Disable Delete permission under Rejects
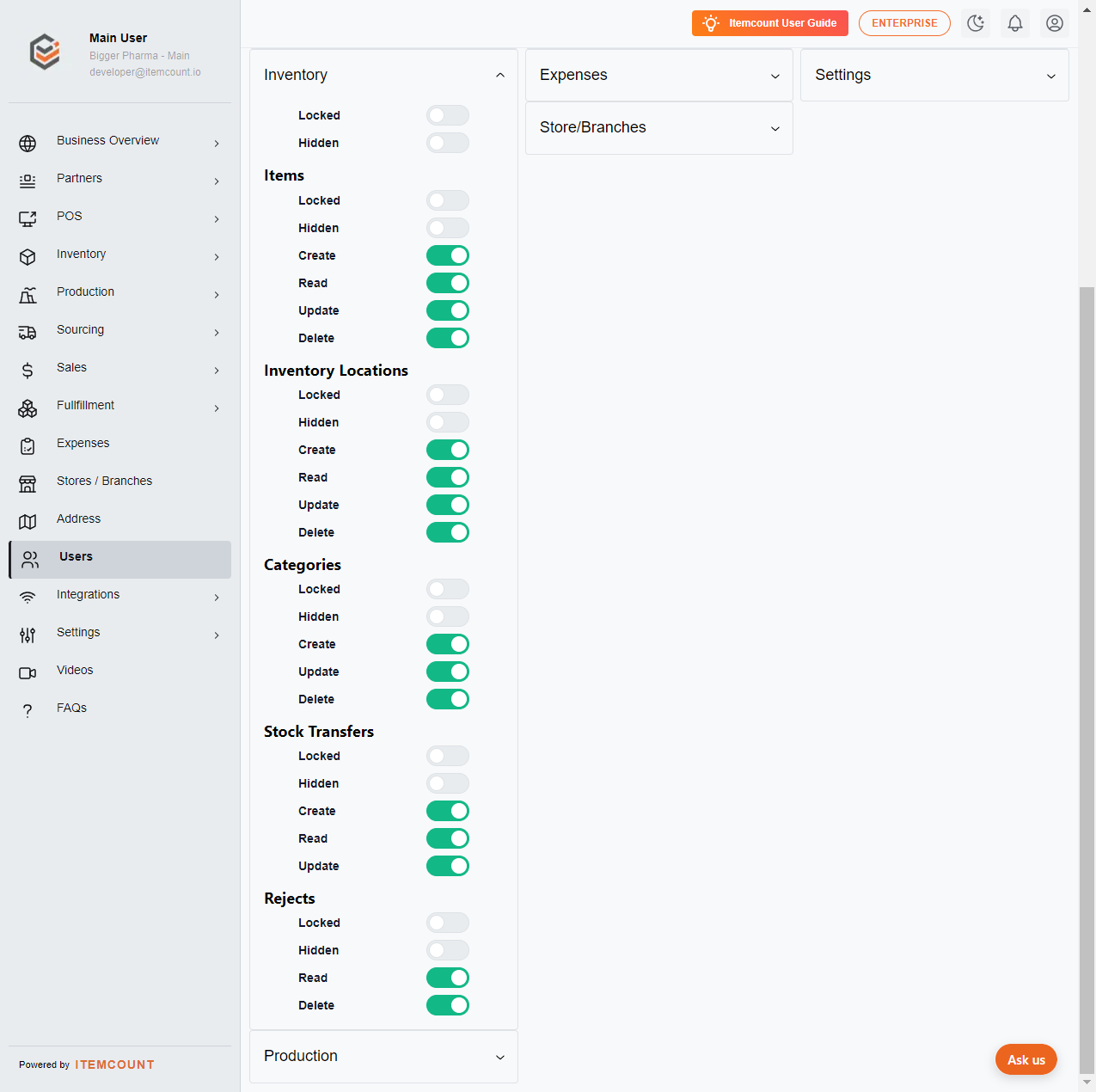 (x=448, y=1005)
